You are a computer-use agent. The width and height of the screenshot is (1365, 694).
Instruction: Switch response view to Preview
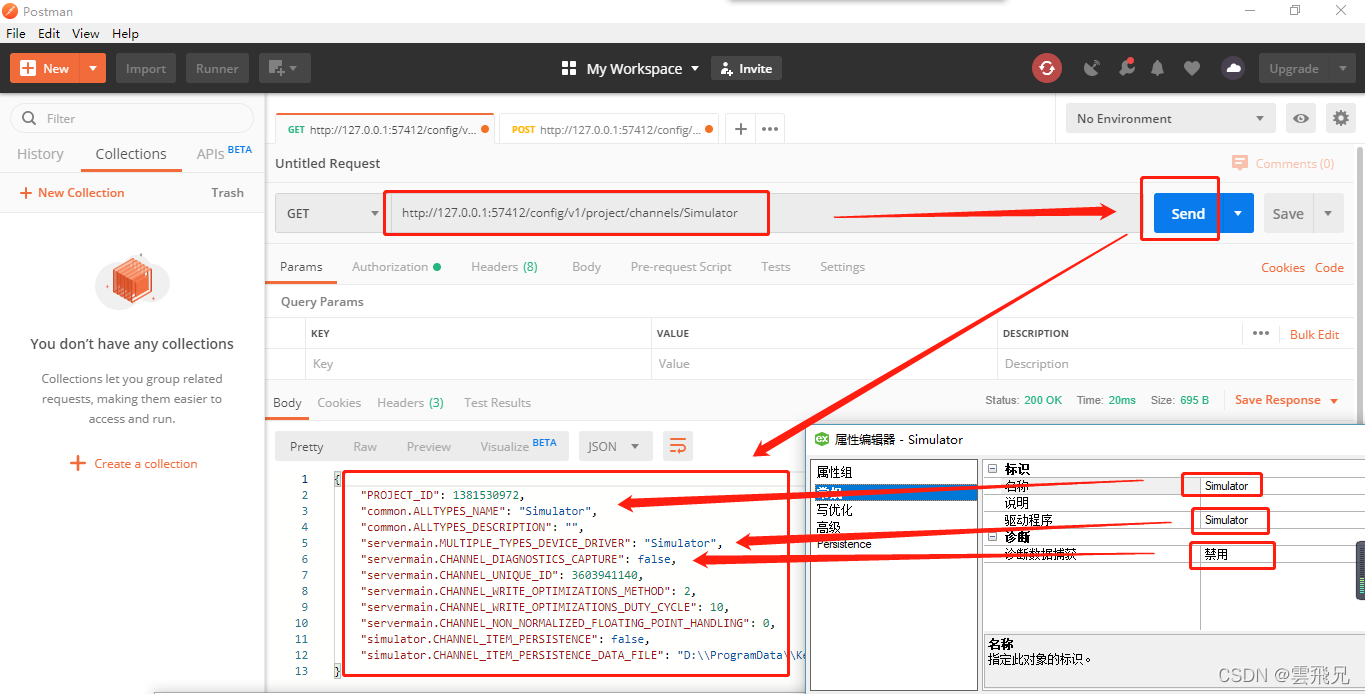click(x=428, y=447)
